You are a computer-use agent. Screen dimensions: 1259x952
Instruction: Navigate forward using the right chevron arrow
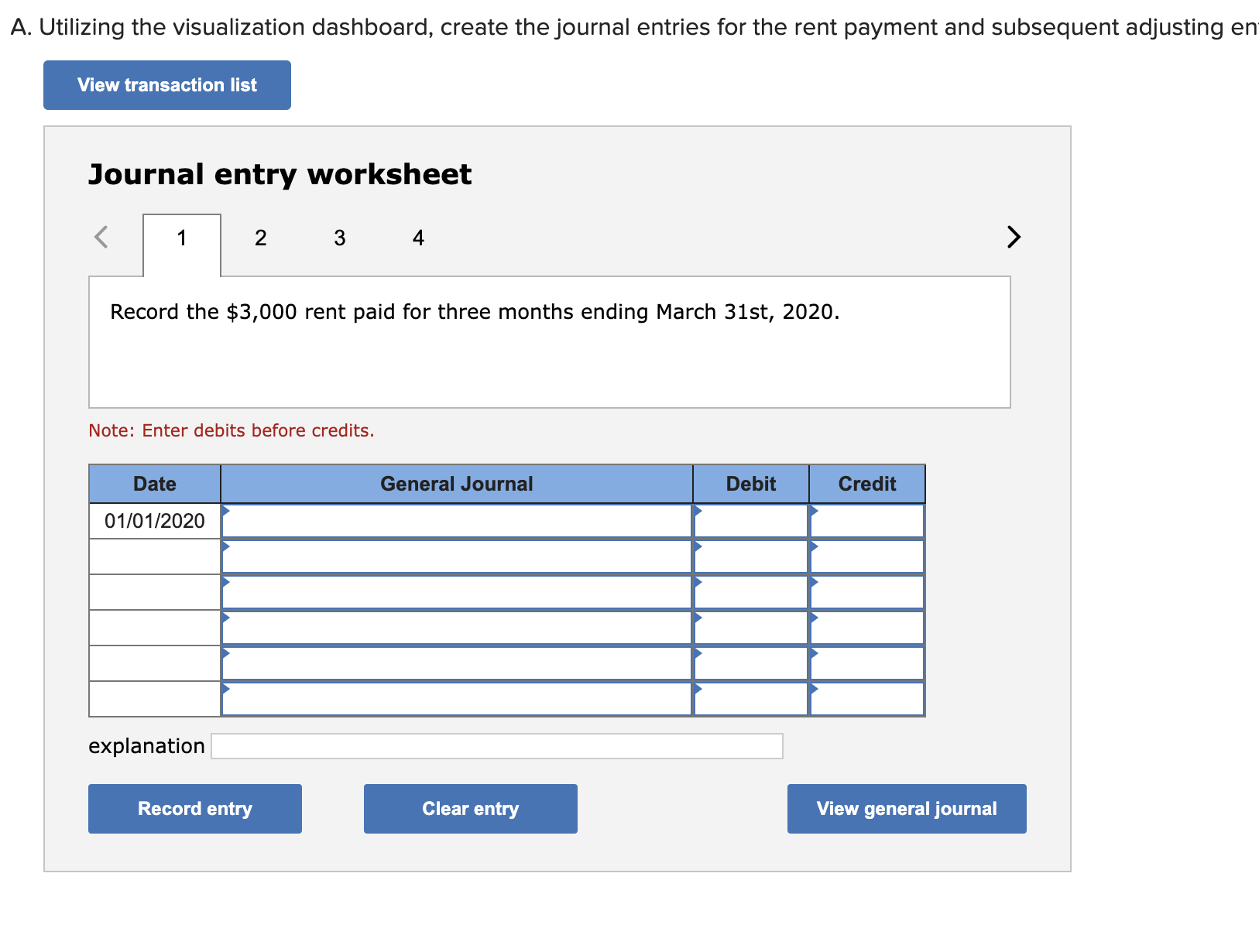click(1014, 238)
